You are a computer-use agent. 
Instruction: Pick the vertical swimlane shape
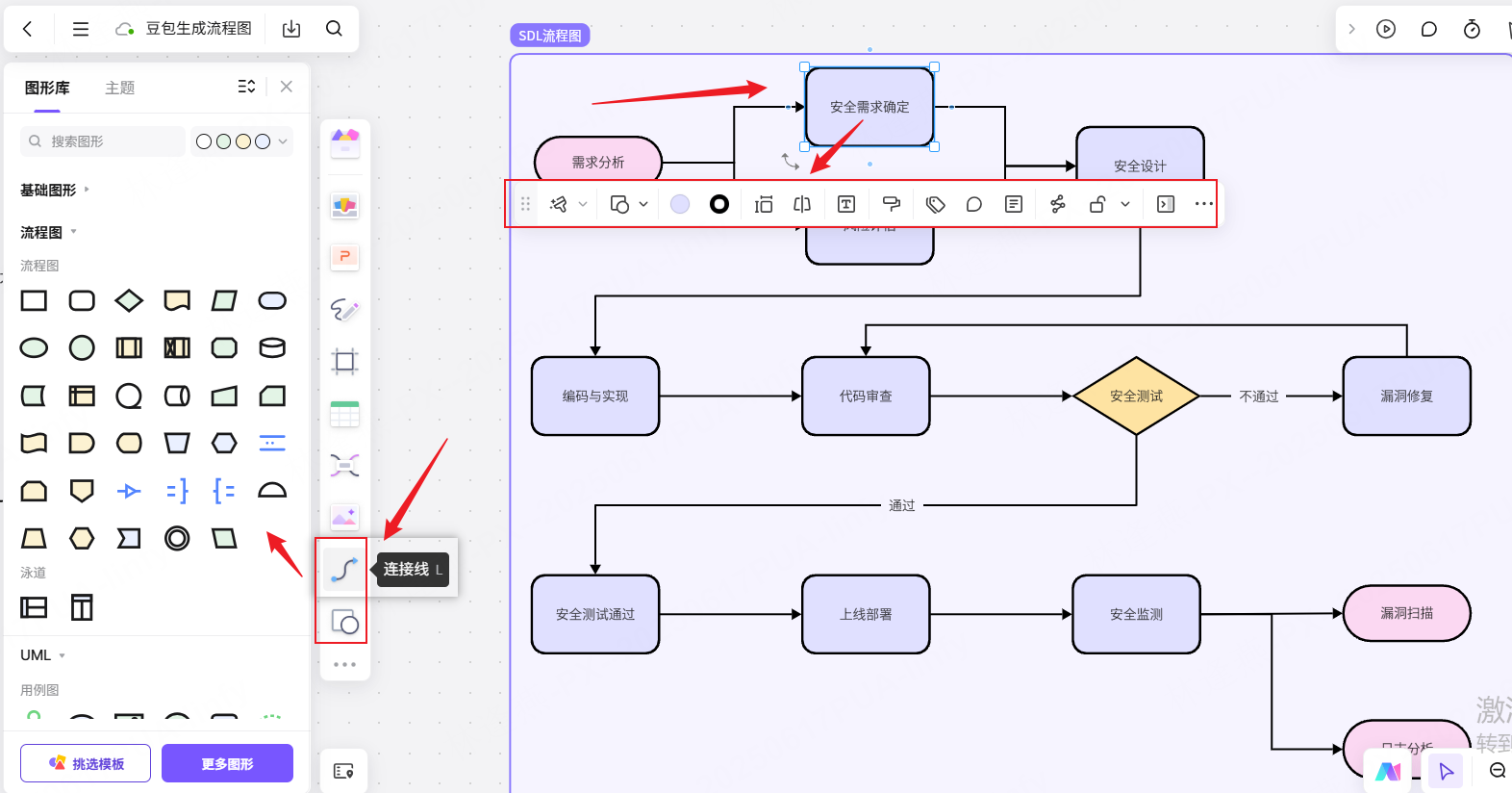82,607
